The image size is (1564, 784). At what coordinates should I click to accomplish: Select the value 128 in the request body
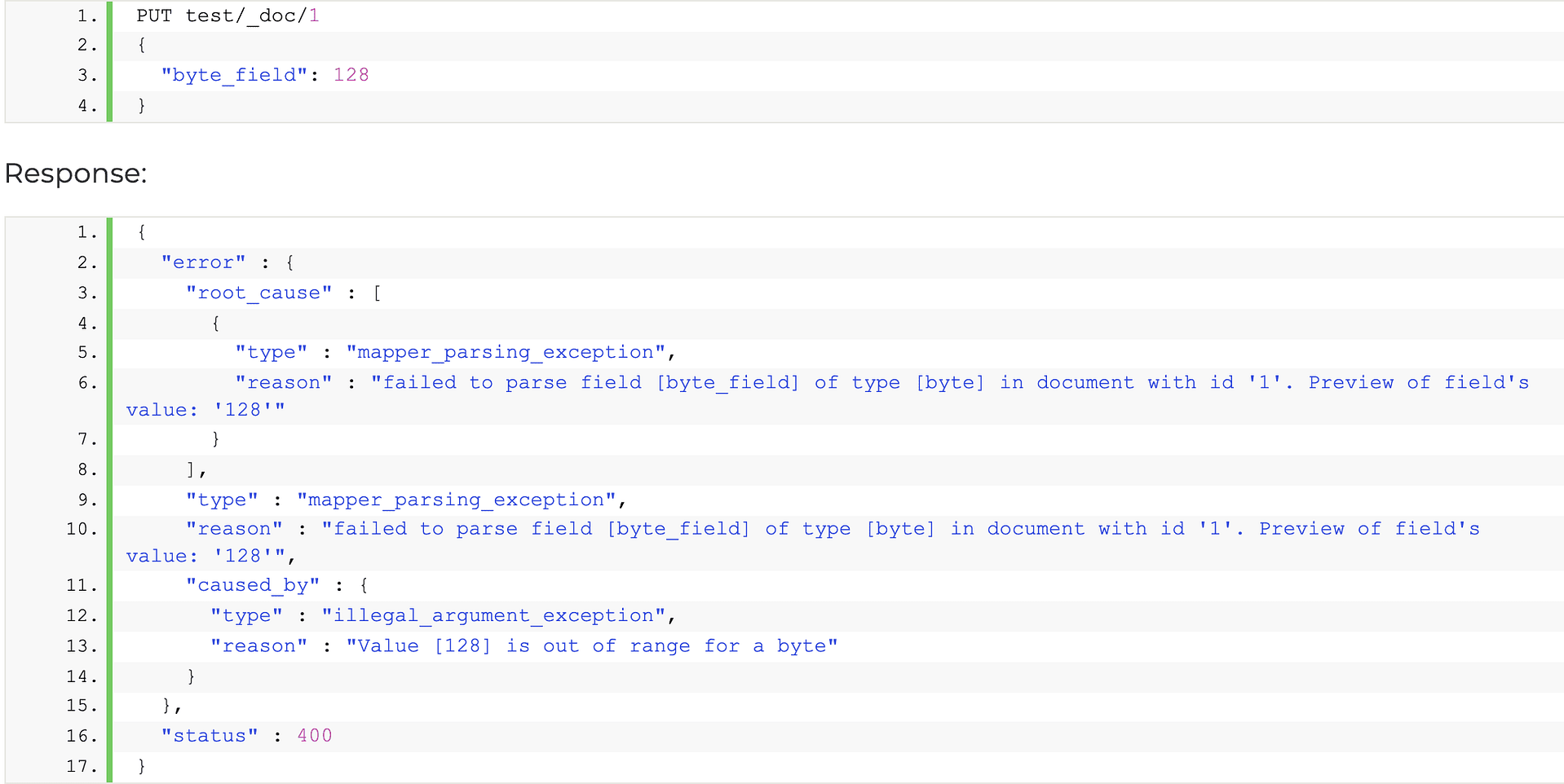pos(351,74)
